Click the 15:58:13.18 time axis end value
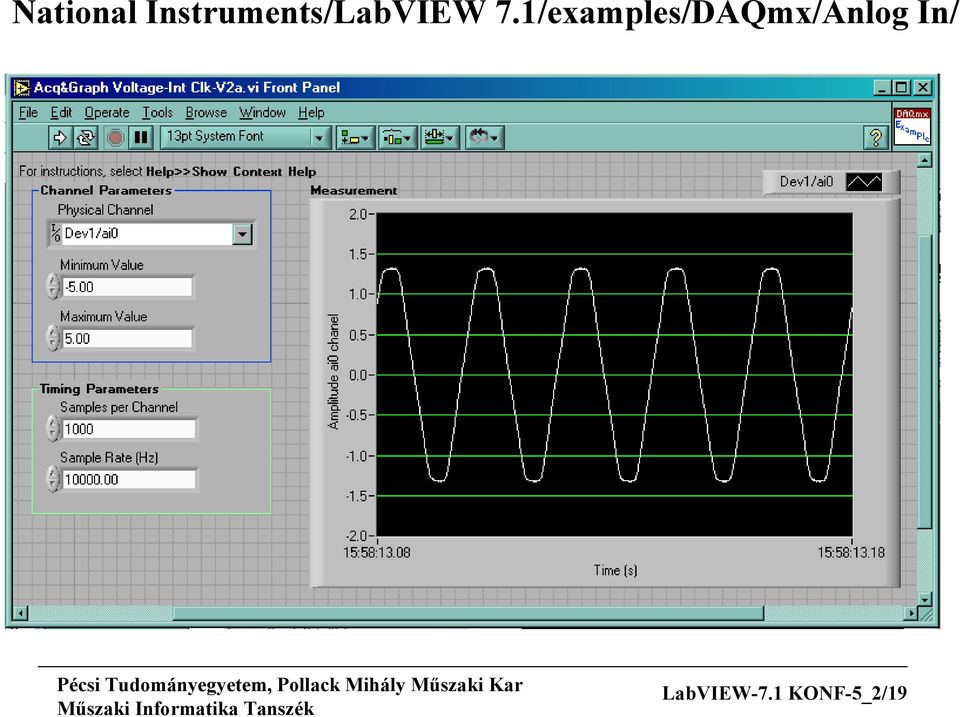960x717 pixels. (851, 553)
